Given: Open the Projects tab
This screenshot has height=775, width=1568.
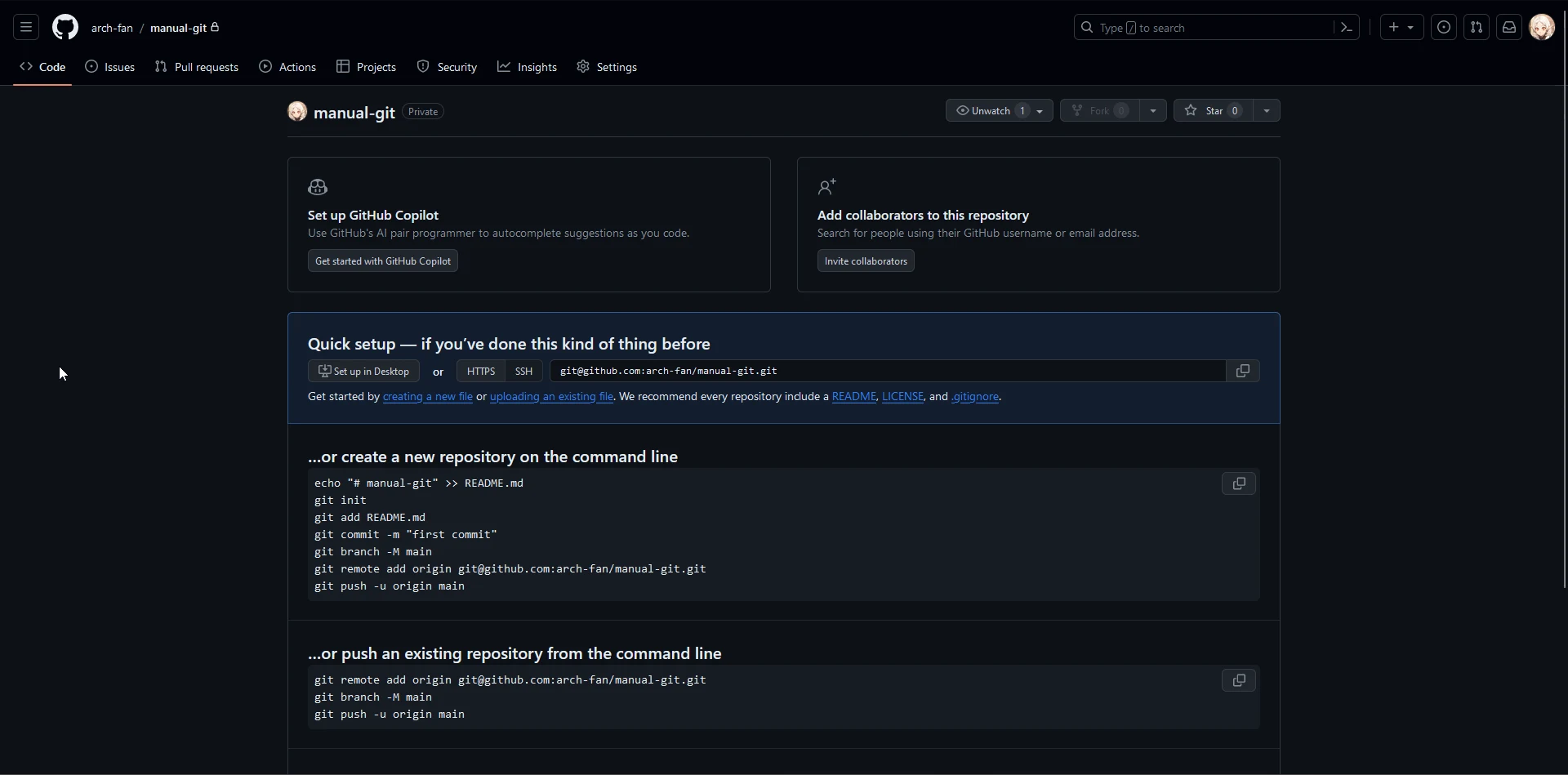Looking at the screenshot, I should click(x=367, y=67).
